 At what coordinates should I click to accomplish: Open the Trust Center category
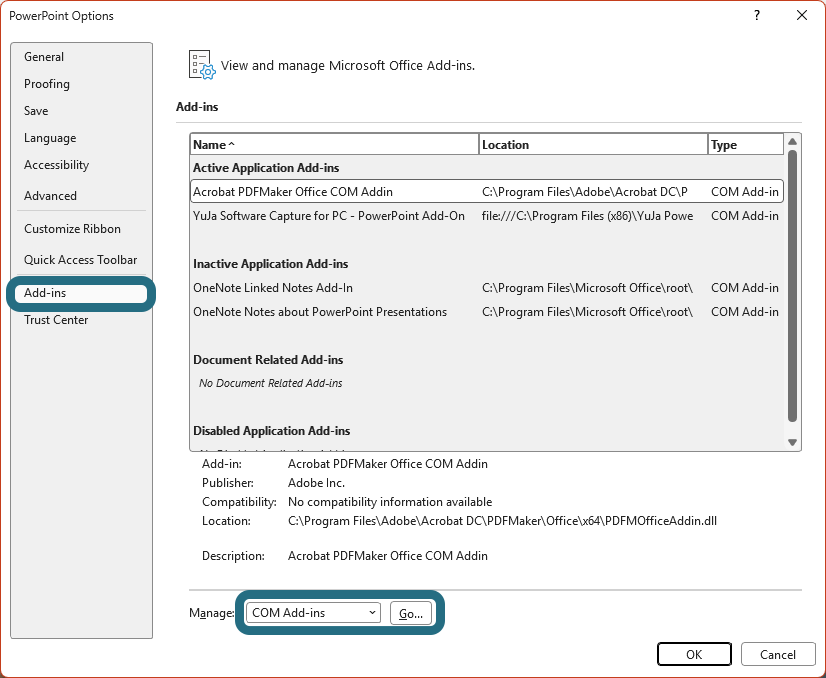click(56, 320)
